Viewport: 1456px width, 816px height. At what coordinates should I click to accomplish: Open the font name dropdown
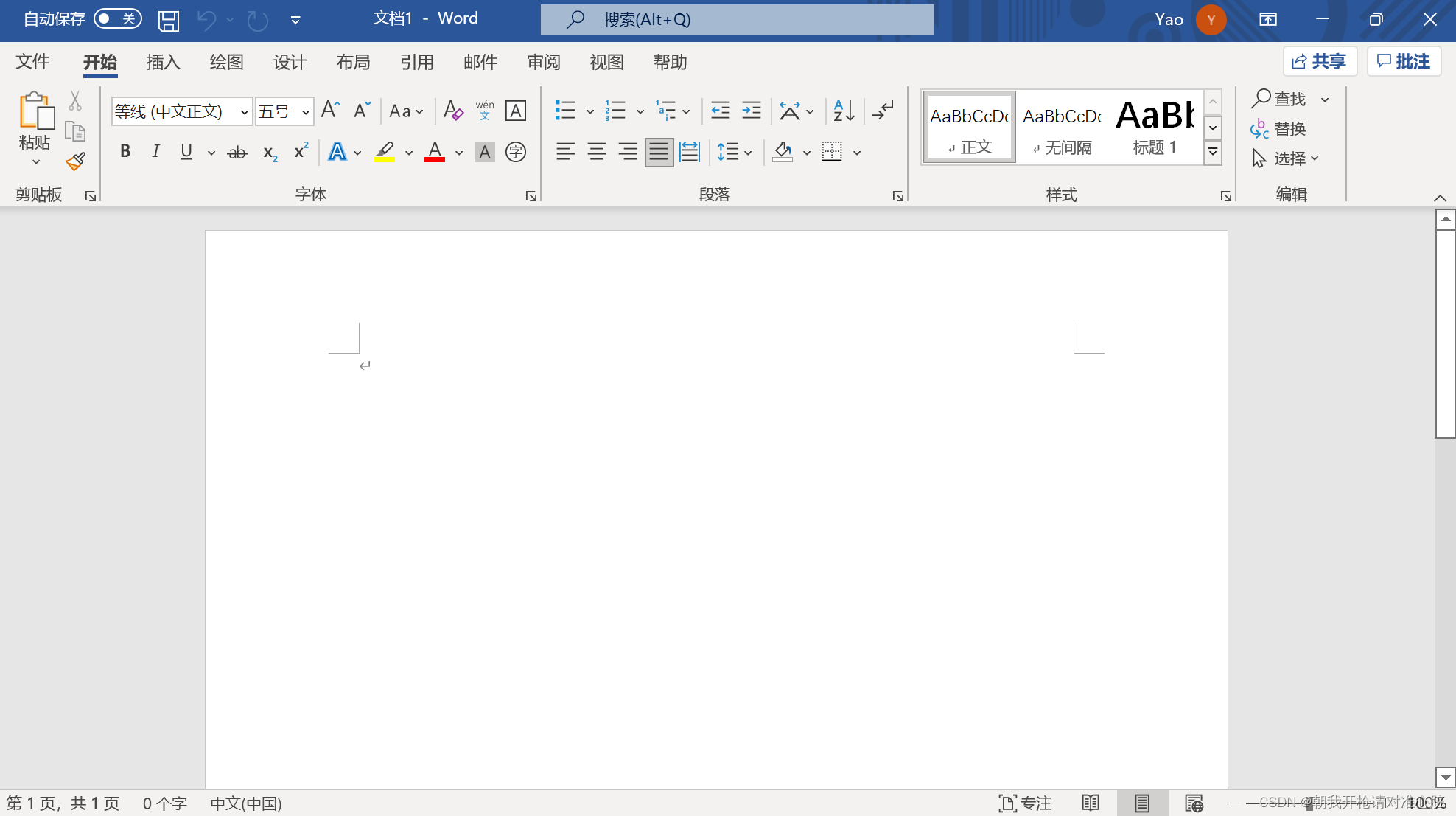point(245,112)
